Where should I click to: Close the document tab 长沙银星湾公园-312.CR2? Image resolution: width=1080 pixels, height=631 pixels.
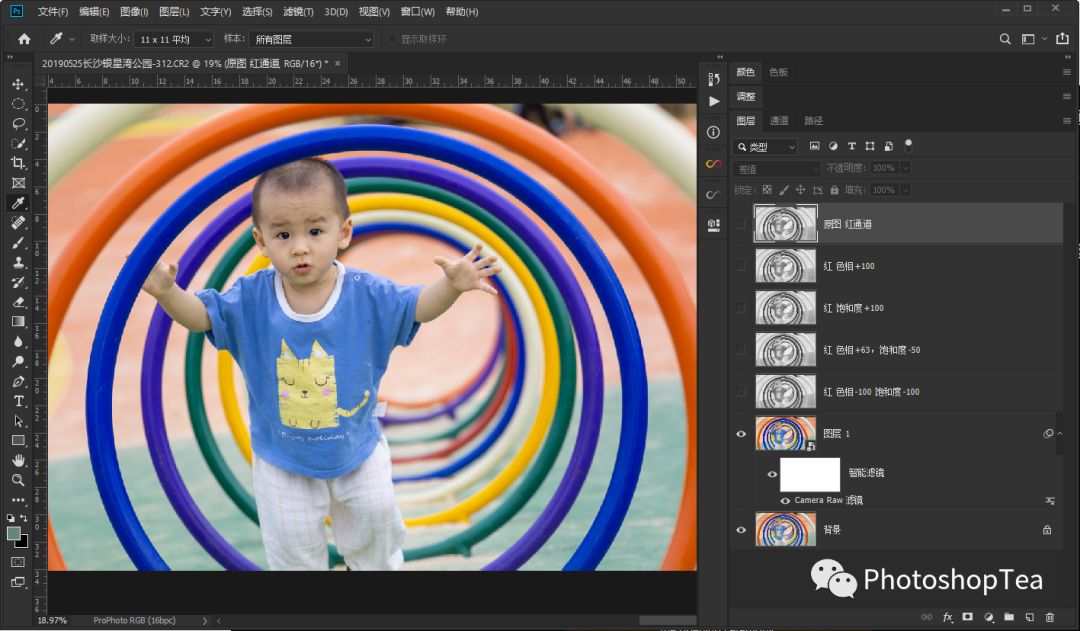338,63
